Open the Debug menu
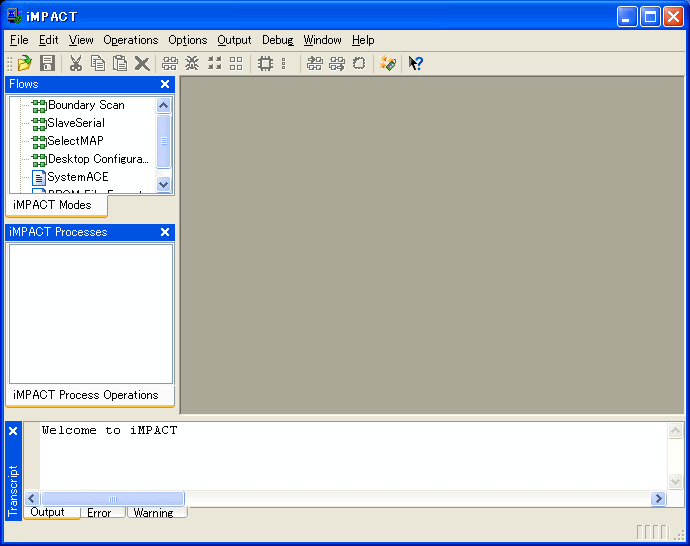The image size is (690, 546). (277, 40)
